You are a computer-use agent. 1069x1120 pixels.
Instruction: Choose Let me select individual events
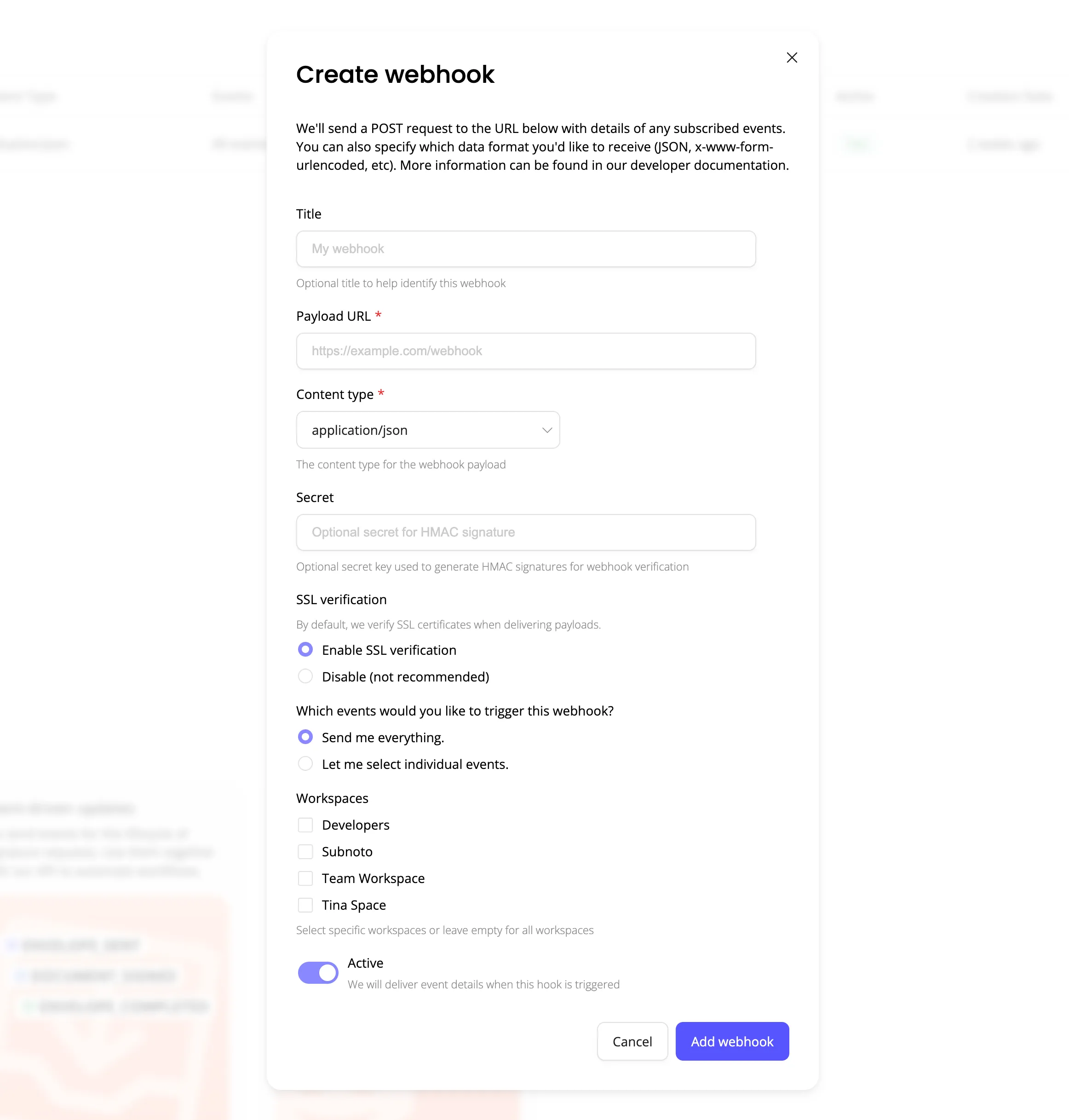305,764
